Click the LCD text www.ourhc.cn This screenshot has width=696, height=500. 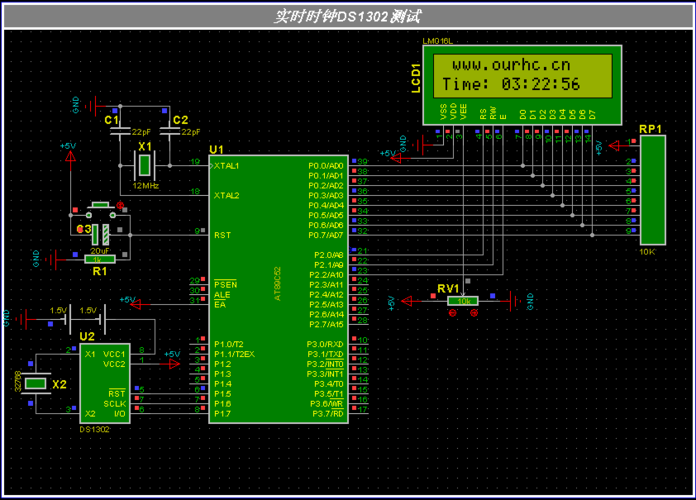511,65
